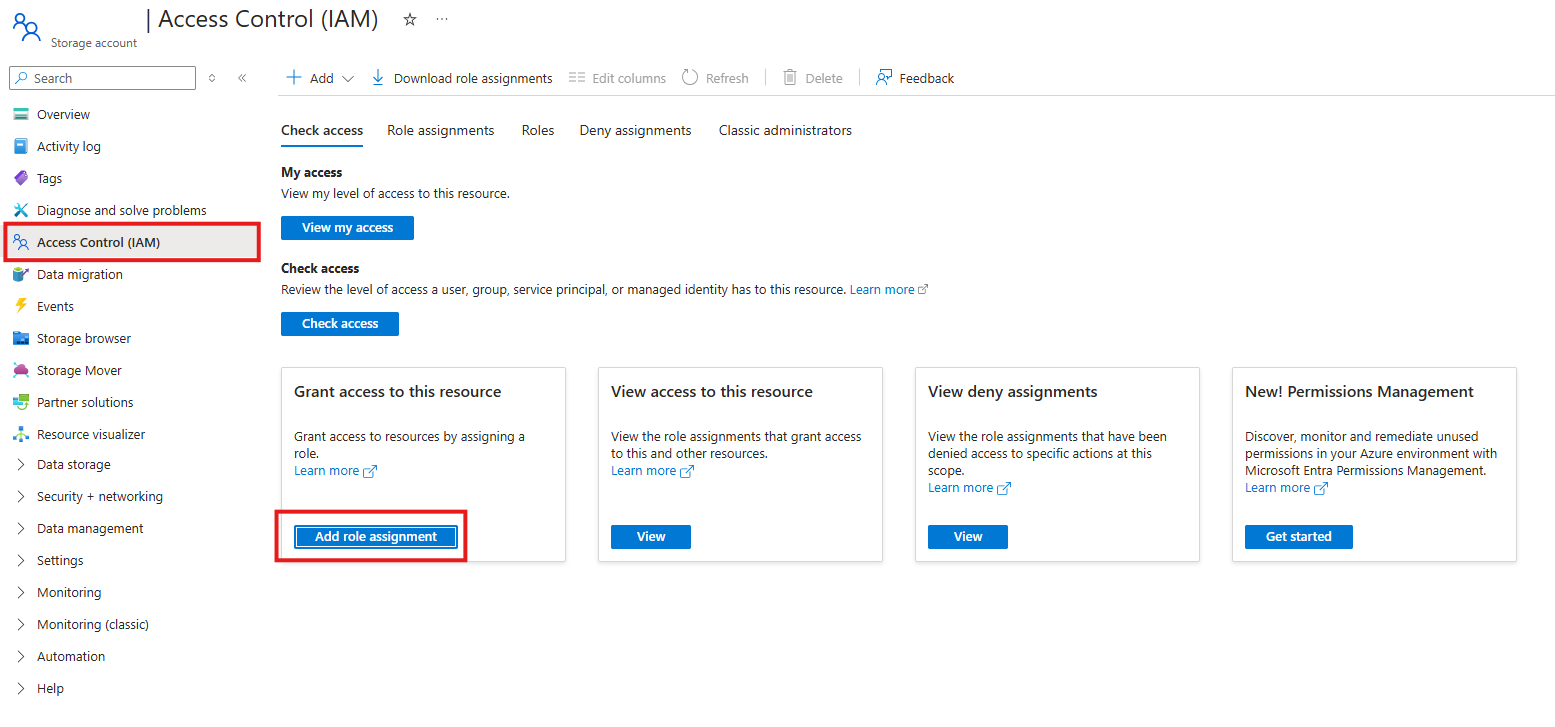Viewport: 1555px width, 727px height.
Task: Open Learn more in View access card
Action: (x=652, y=471)
